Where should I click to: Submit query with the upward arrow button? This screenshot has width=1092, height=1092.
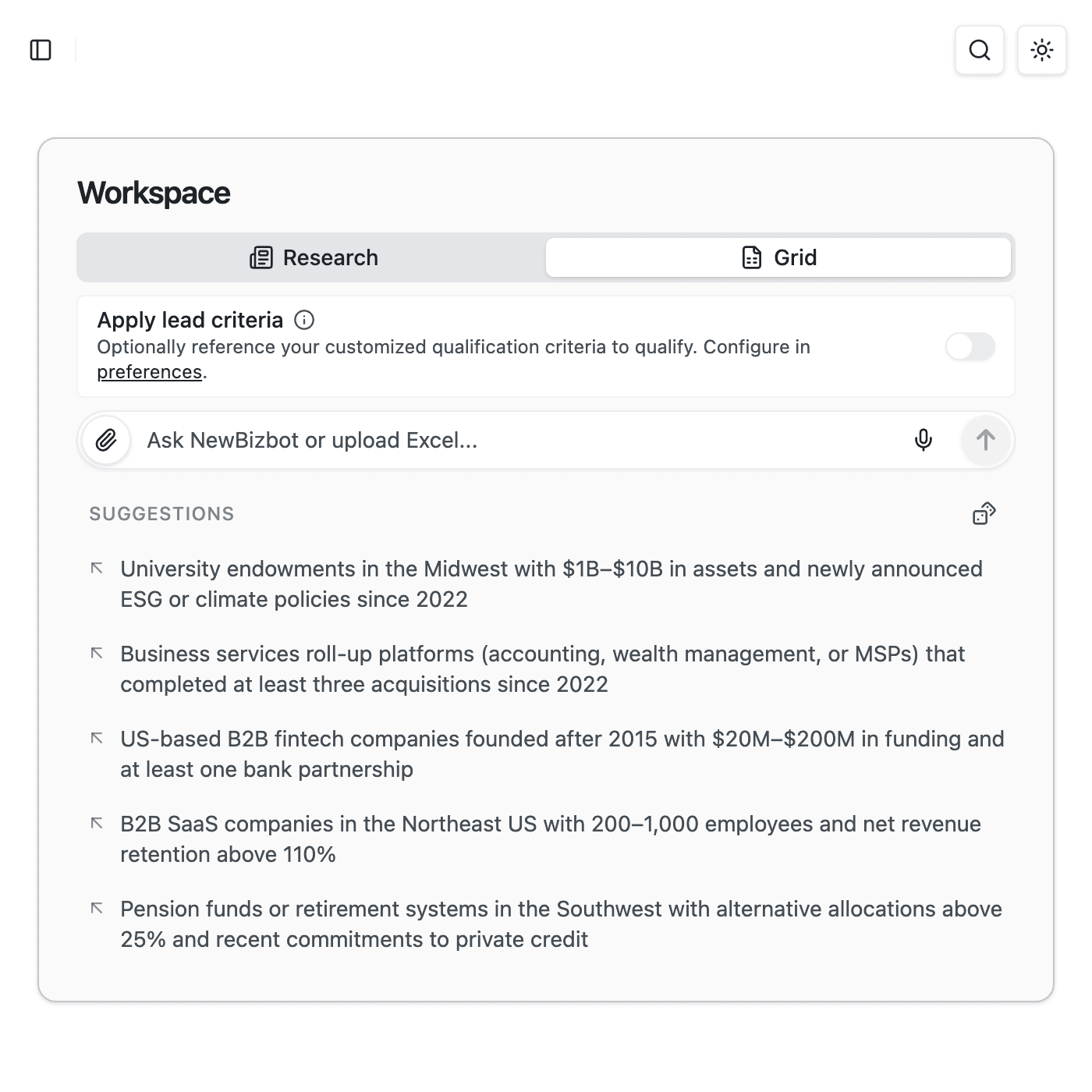[985, 440]
